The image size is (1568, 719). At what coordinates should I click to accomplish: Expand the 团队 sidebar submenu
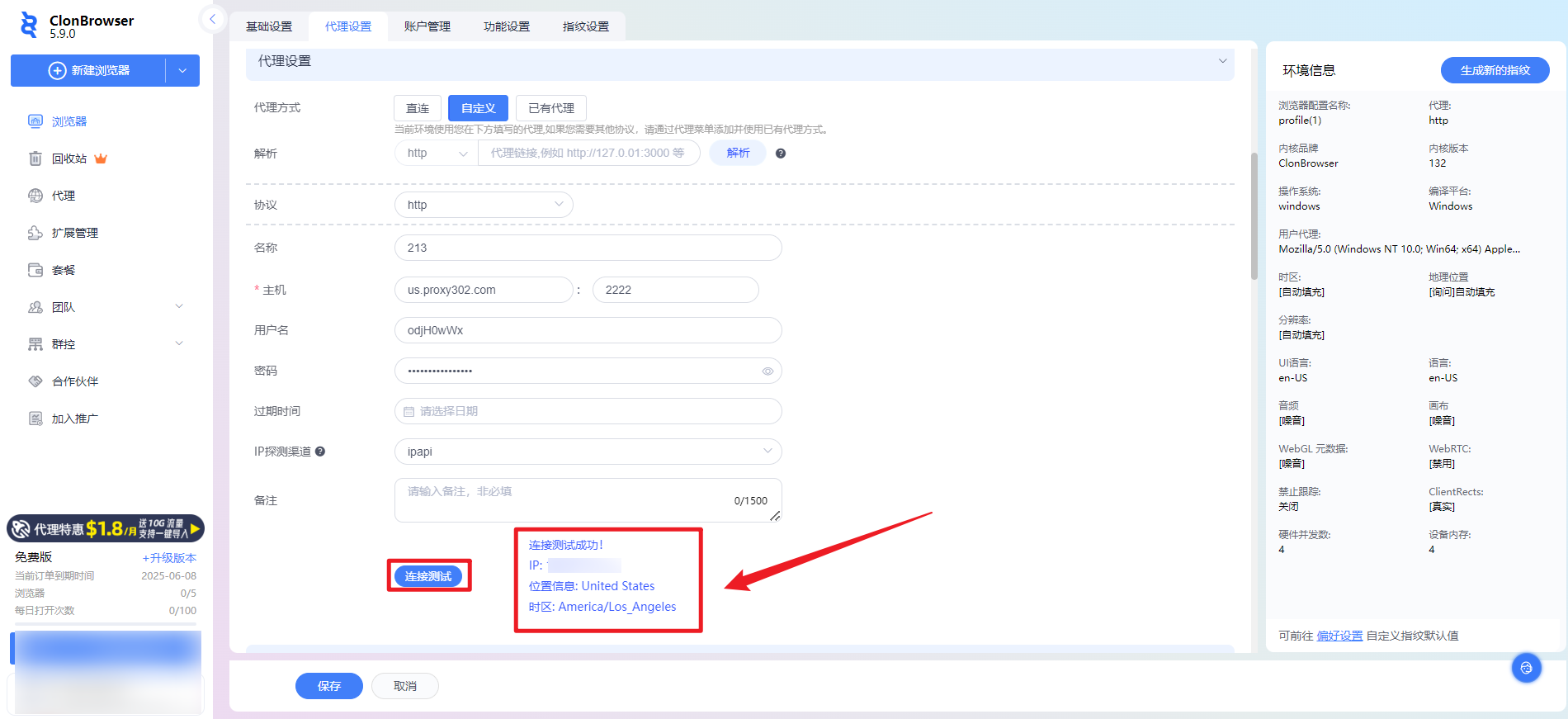click(179, 307)
